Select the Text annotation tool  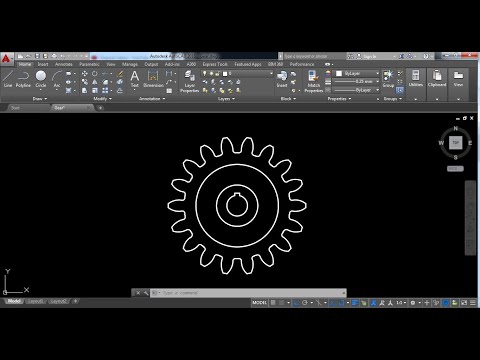(135, 79)
